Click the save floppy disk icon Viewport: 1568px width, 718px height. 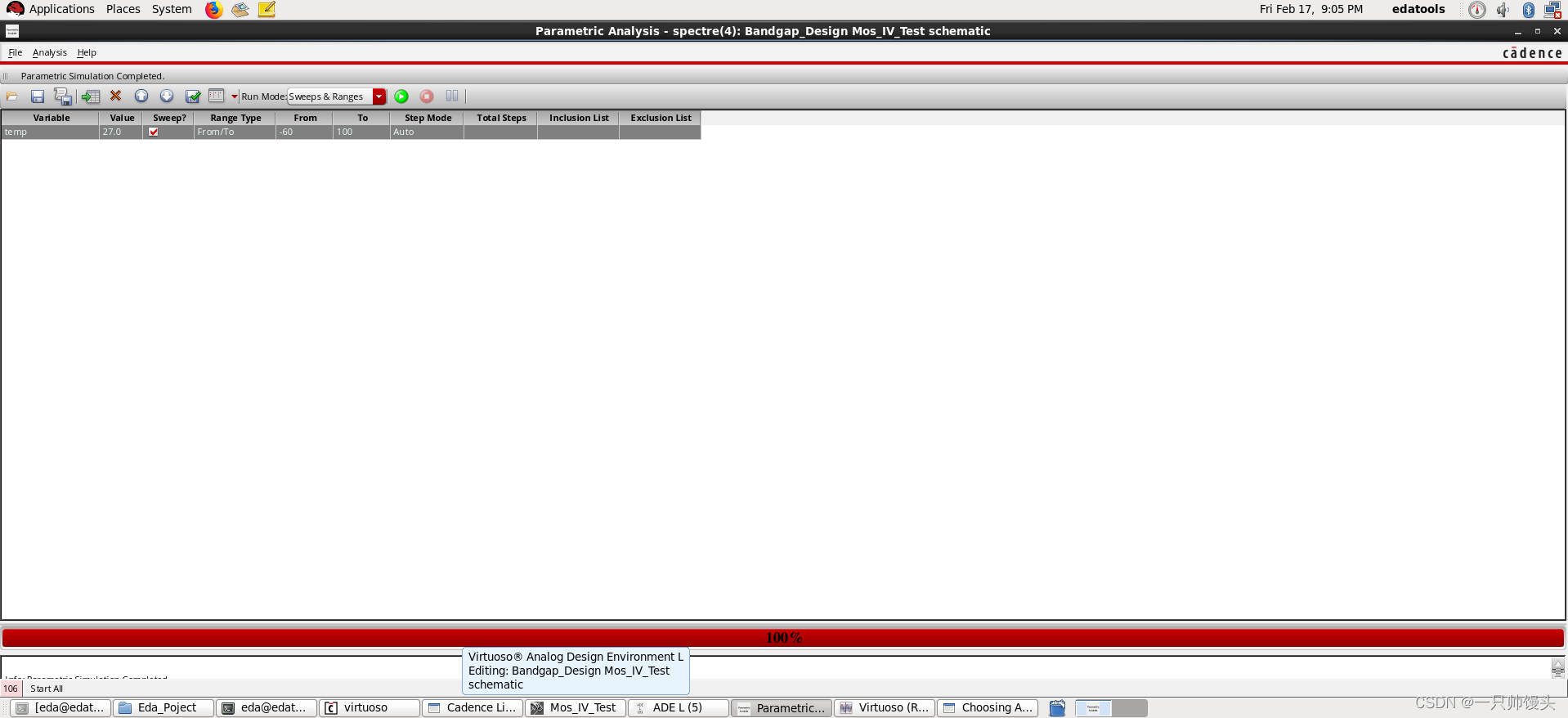38,96
